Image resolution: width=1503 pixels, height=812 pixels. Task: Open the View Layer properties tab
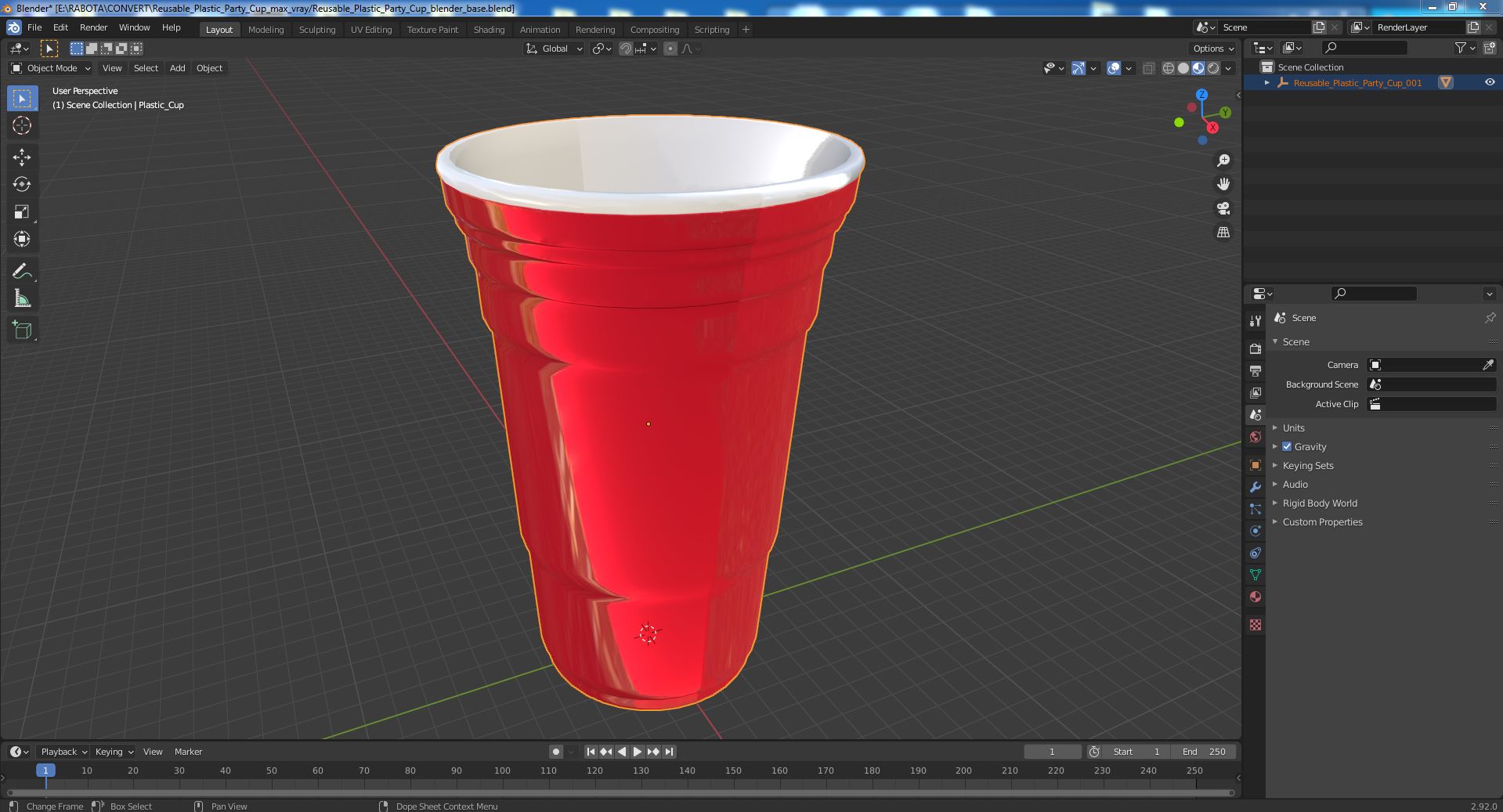point(1256,392)
